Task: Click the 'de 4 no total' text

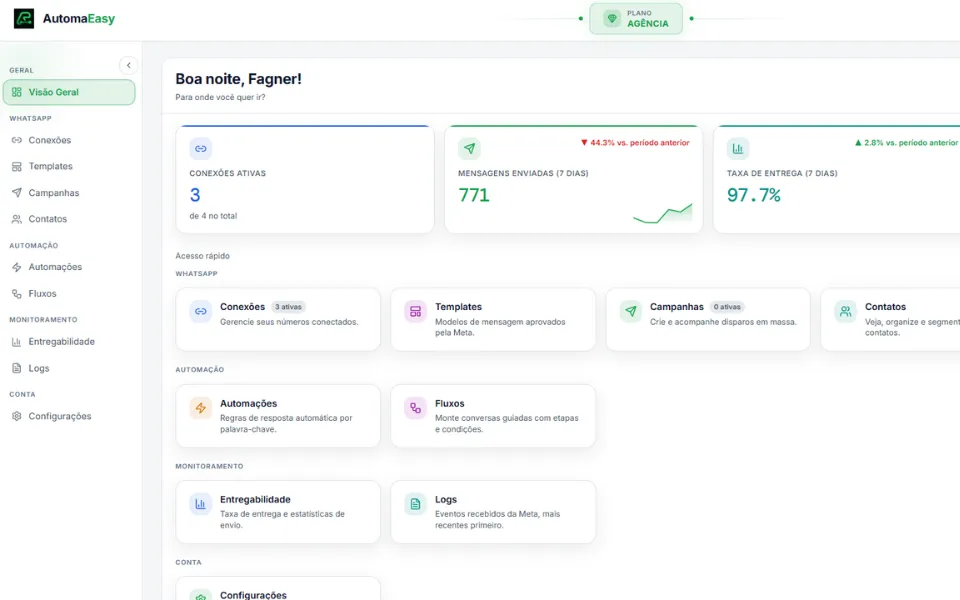Action: [x=213, y=216]
